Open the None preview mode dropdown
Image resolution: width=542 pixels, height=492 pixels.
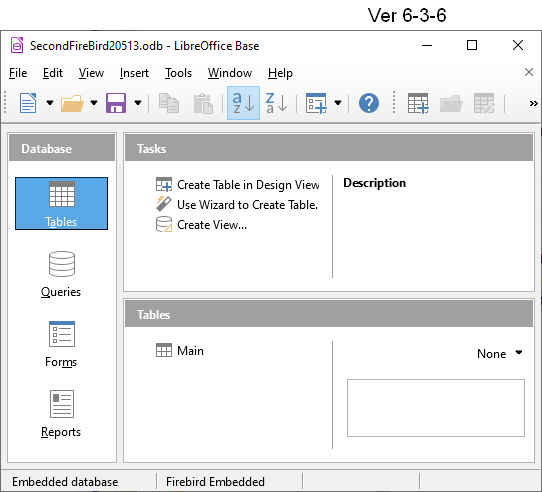pyautogui.click(x=499, y=353)
